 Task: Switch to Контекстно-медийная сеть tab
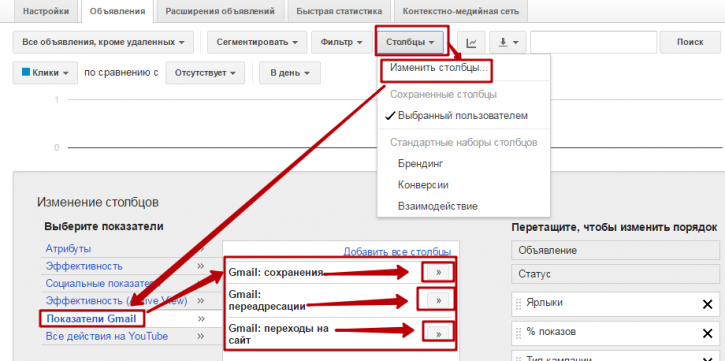(461, 11)
